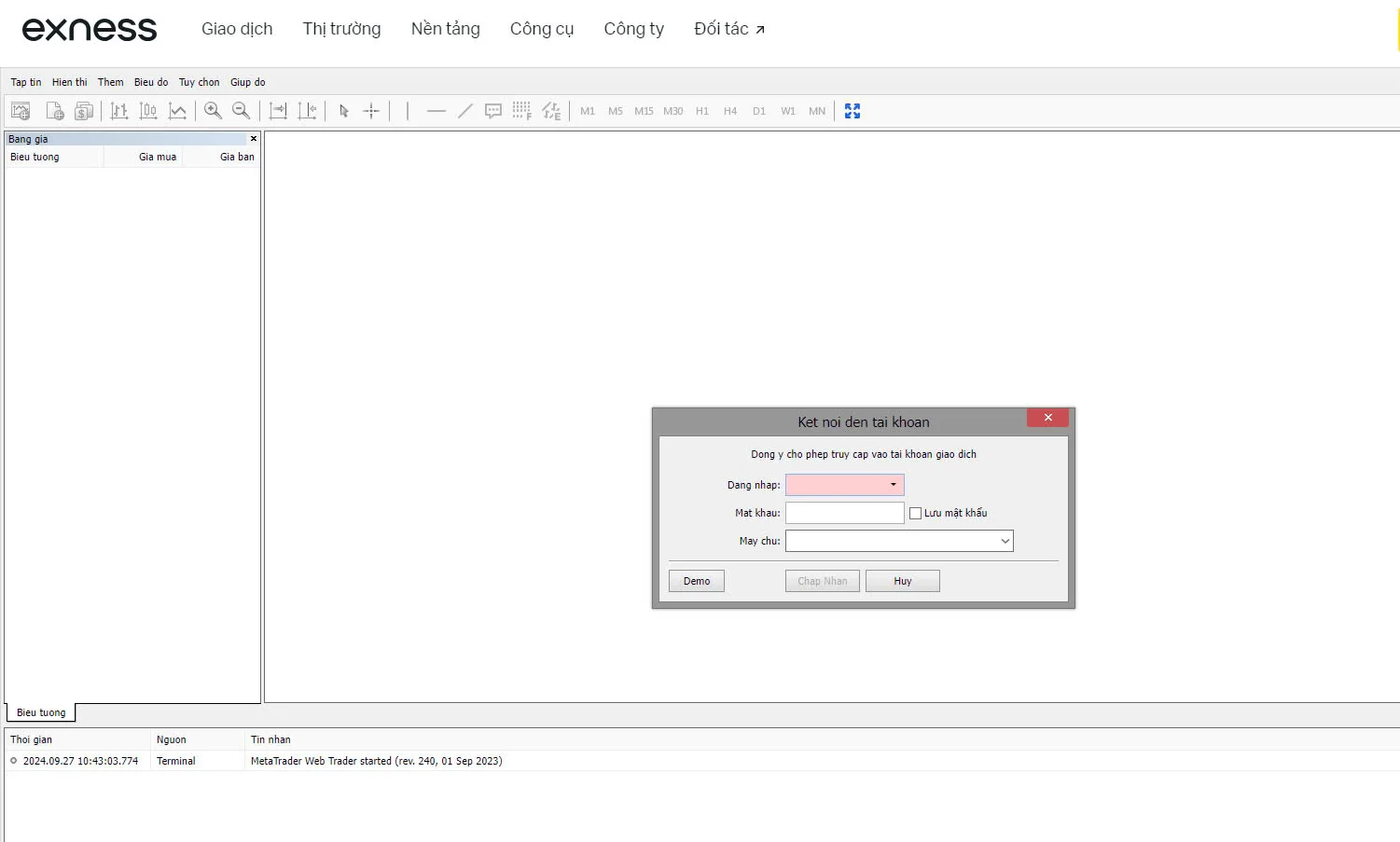
Task: Set timeframe to H4
Action: pyautogui.click(x=730, y=111)
